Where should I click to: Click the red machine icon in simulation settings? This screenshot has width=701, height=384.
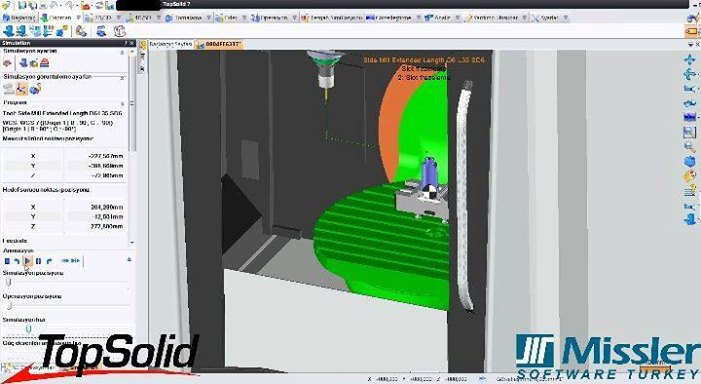click(44, 63)
